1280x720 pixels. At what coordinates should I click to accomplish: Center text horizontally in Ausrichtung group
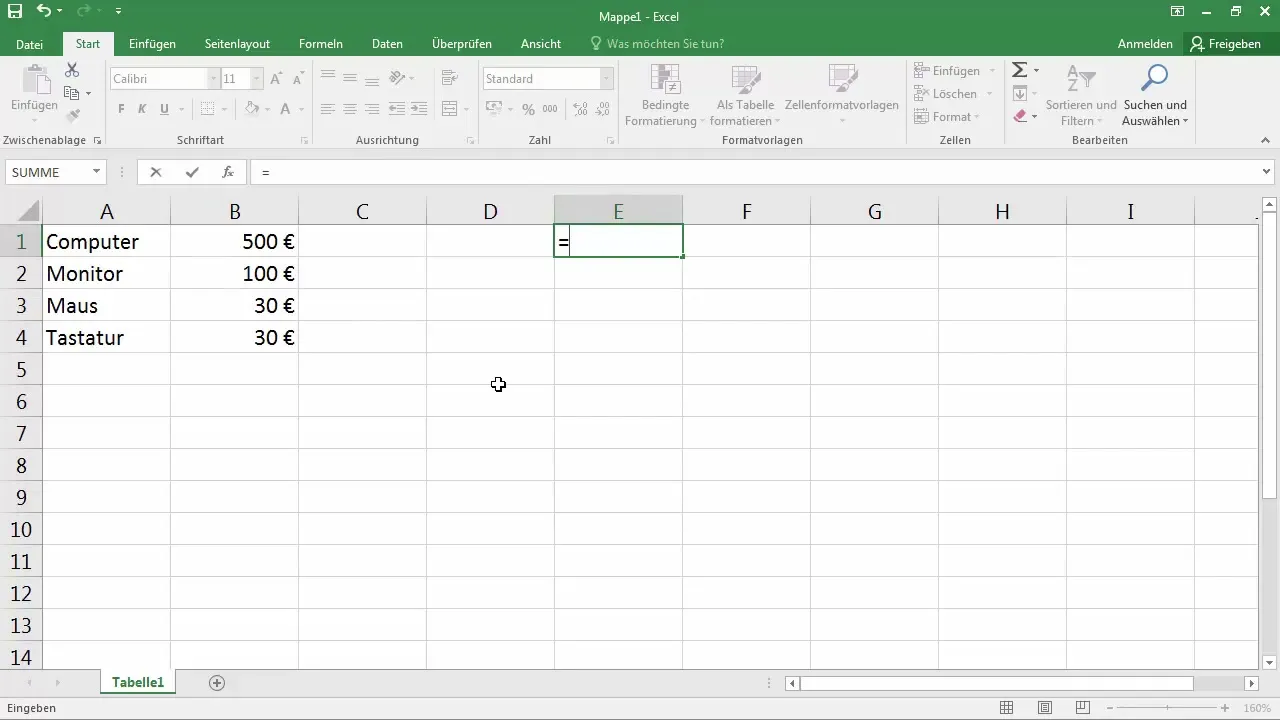tap(350, 109)
